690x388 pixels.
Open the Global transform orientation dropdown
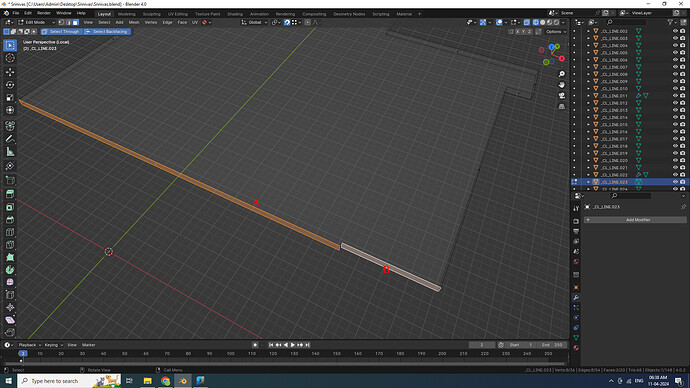pos(254,22)
